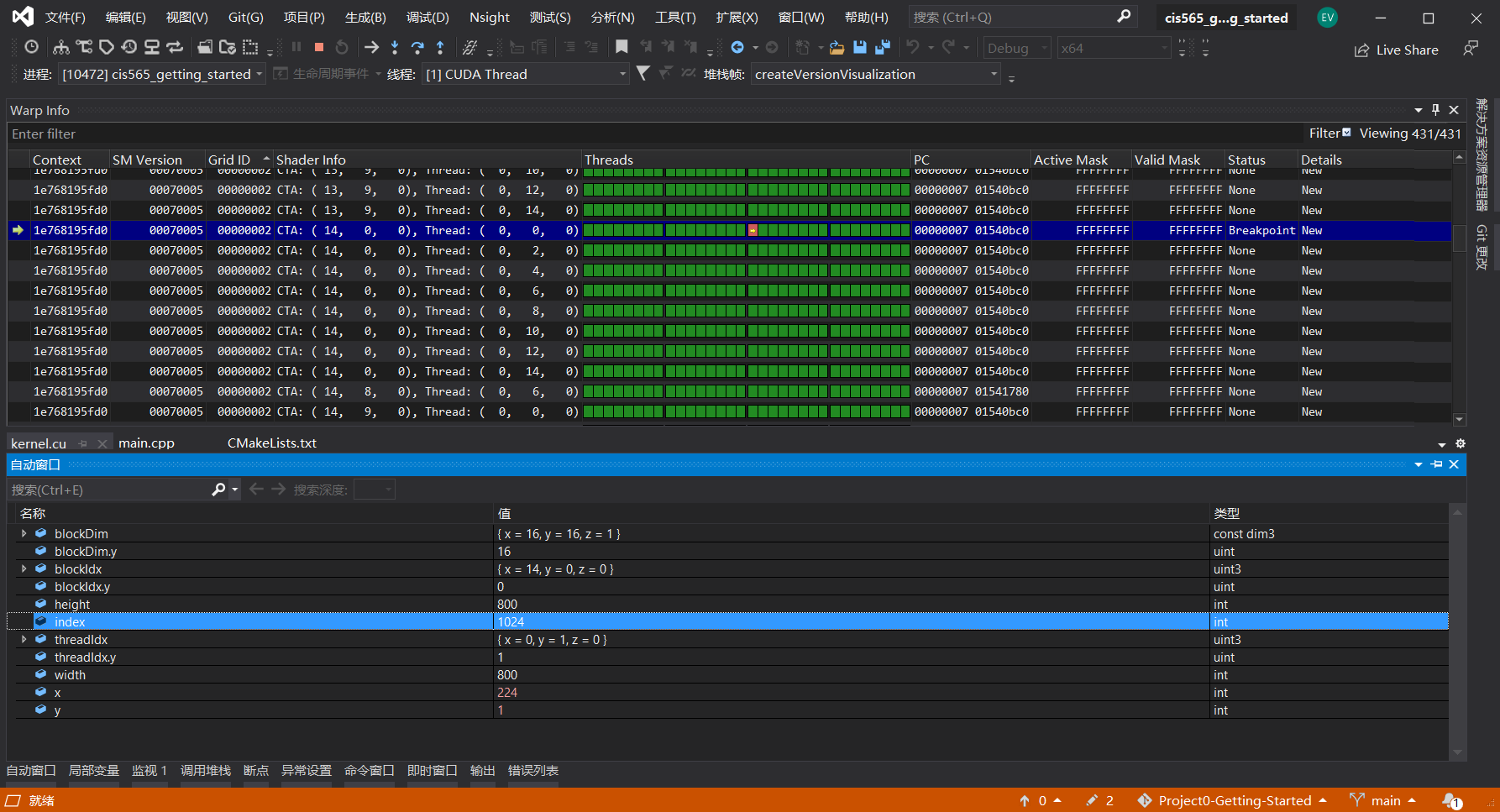Switch to the CMakeLists.txt tab

[272, 443]
